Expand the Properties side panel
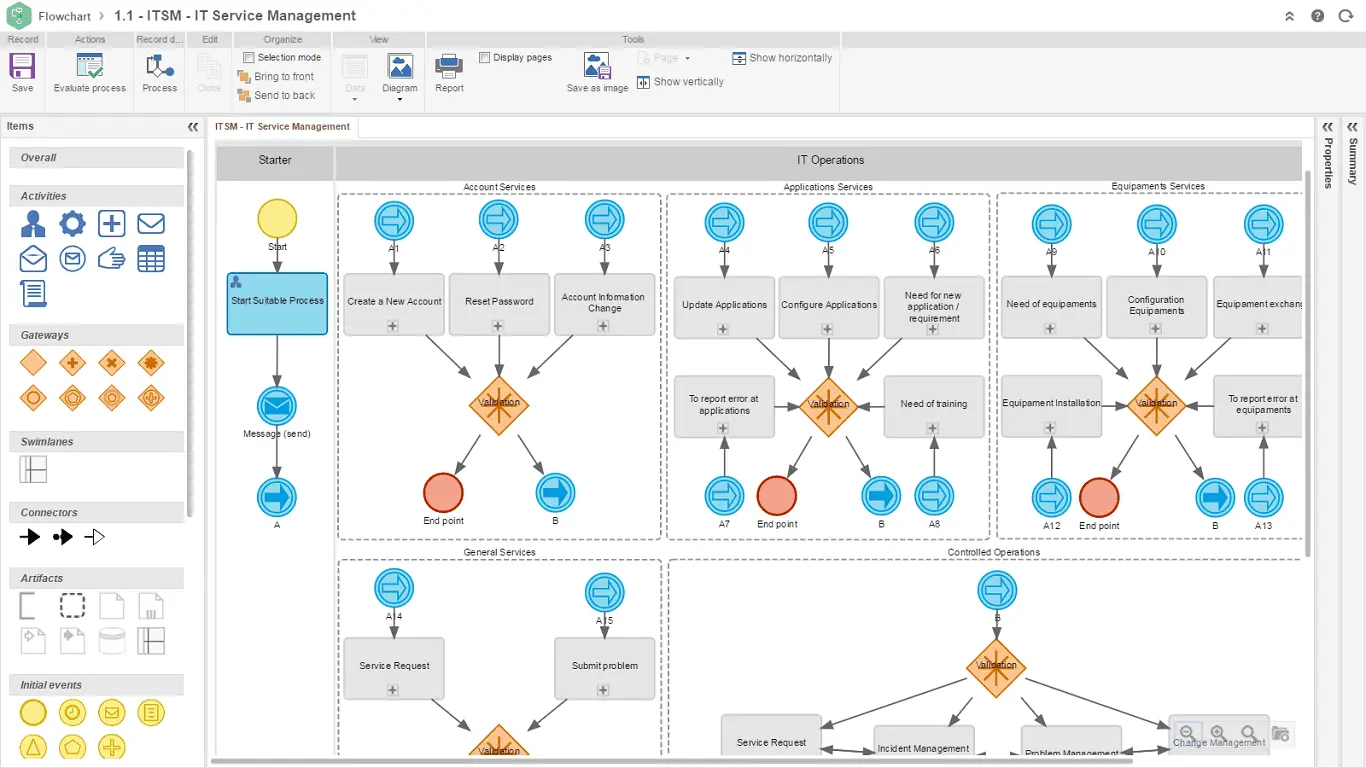This screenshot has height=768, width=1366. (1328, 127)
